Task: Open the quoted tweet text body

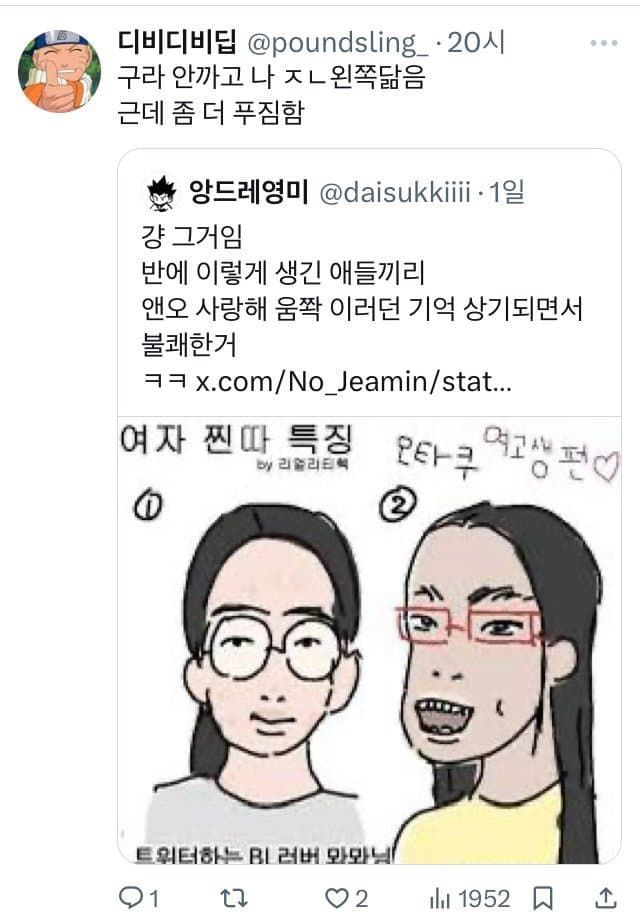Action: [362, 308]
